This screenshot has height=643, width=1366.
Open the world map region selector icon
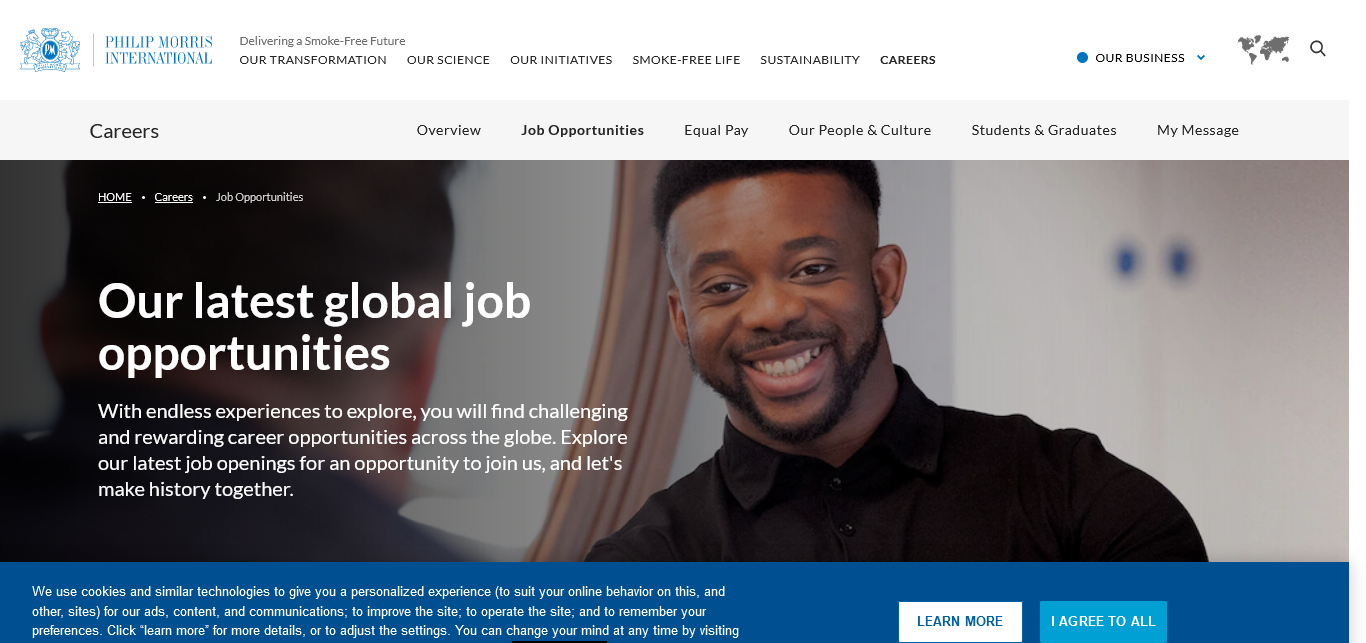(1263, 49)
